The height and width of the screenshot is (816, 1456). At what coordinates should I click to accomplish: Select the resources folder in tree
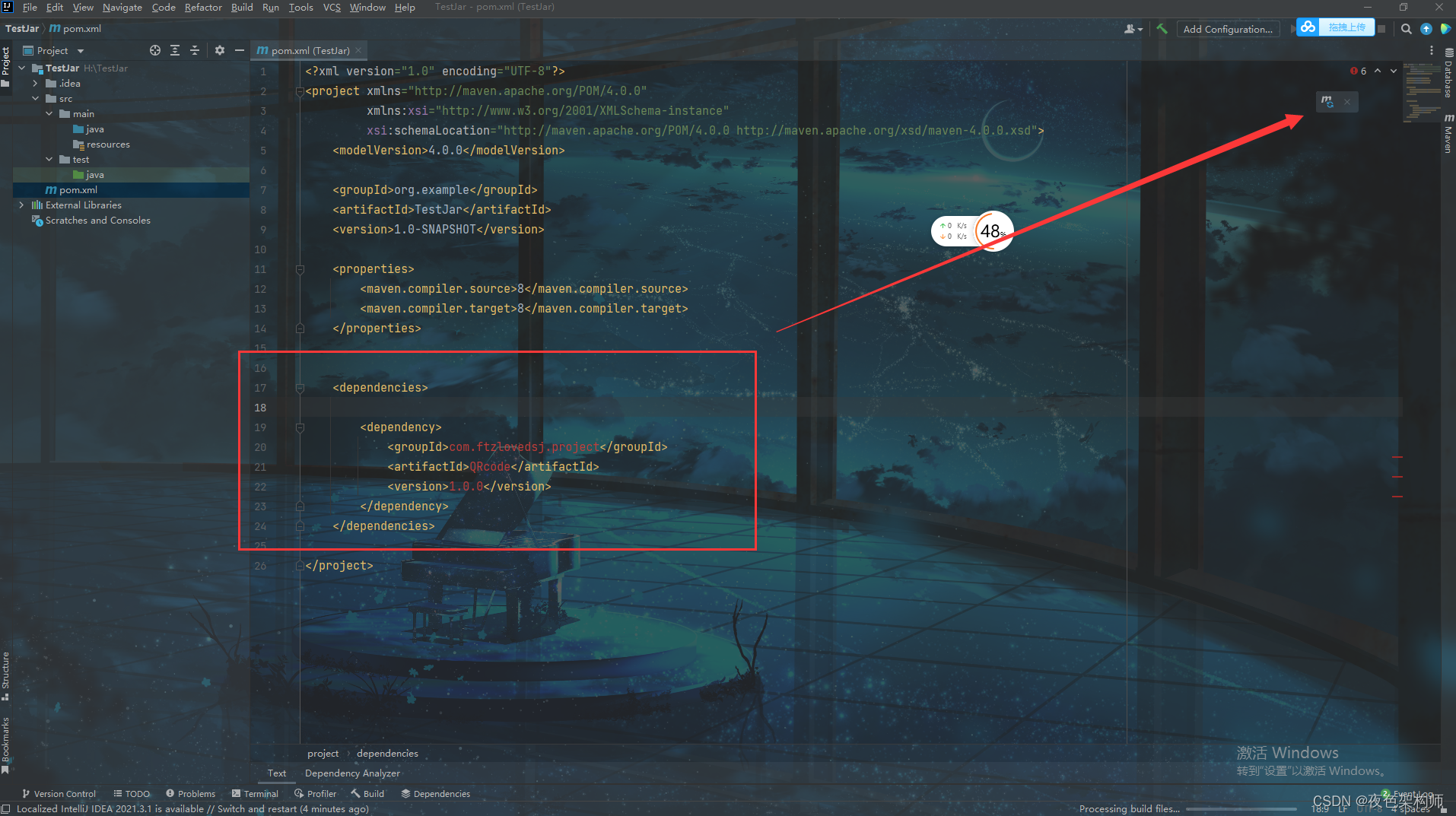tap(101, 144)
